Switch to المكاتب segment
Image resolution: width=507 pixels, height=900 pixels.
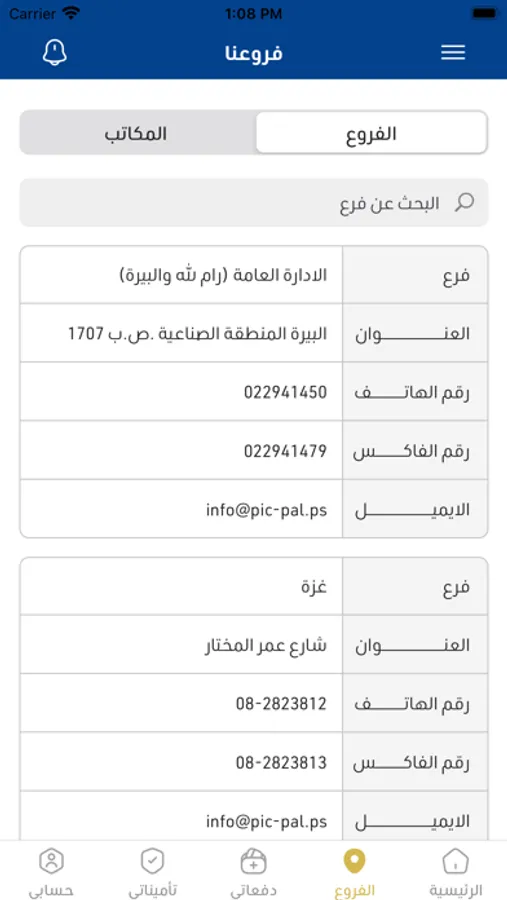point(137,134)
